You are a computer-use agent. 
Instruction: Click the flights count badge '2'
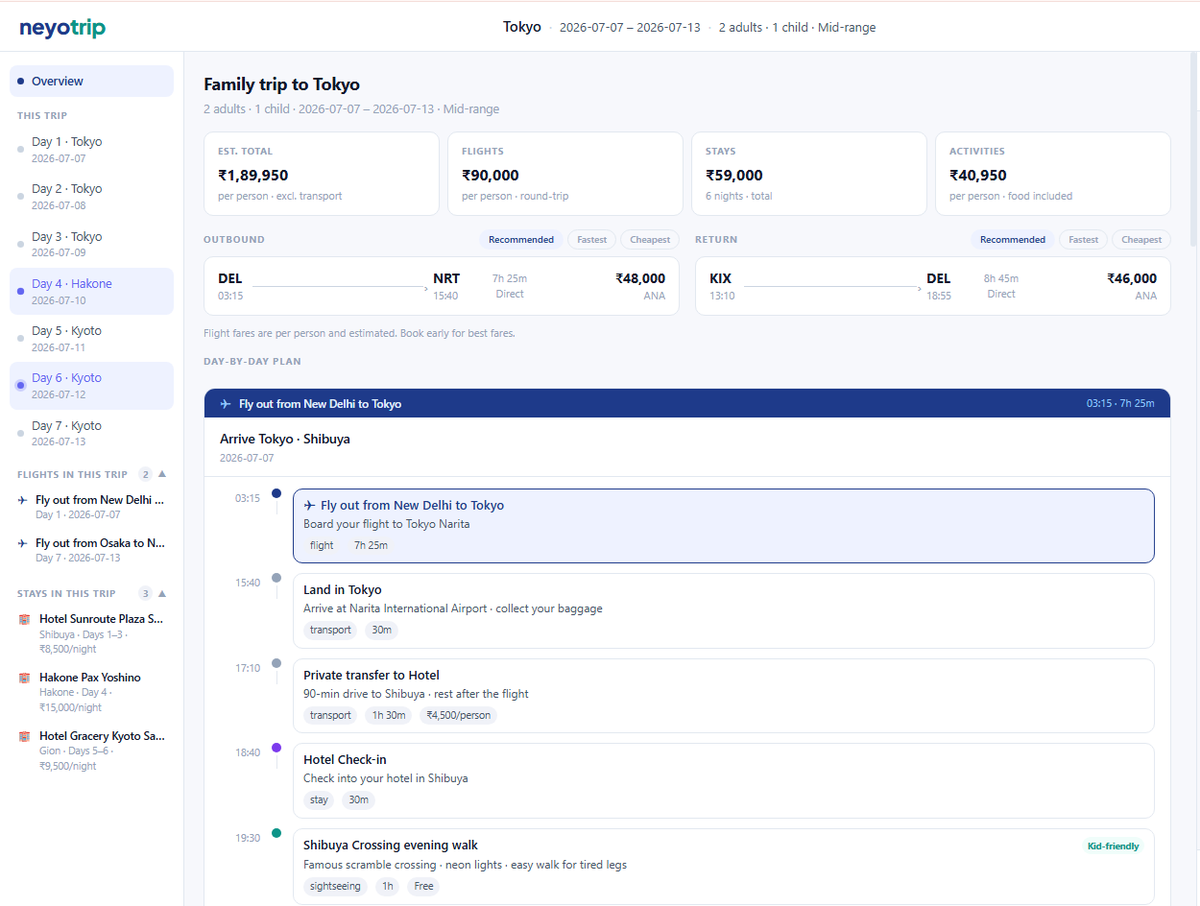(x=145, y=474)
